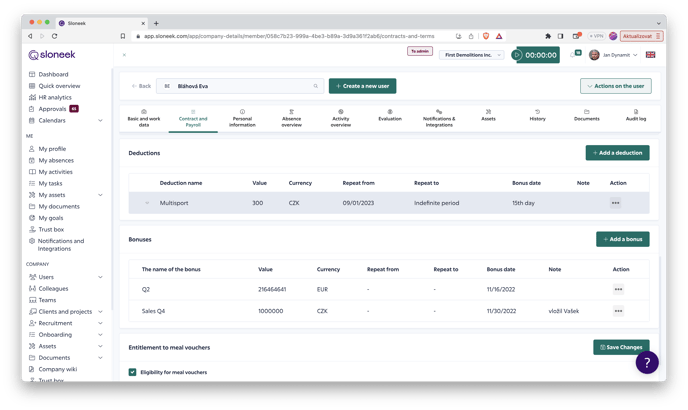Expand the Users sidebar section

point(100,277)
